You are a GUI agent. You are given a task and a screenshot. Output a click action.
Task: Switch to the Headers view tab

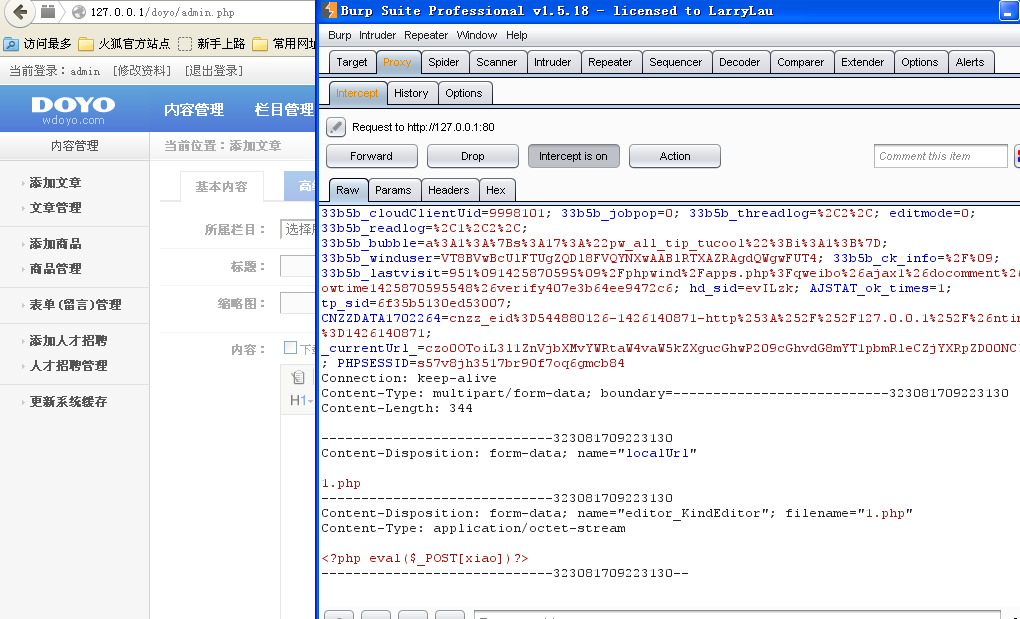pos(448,190)
